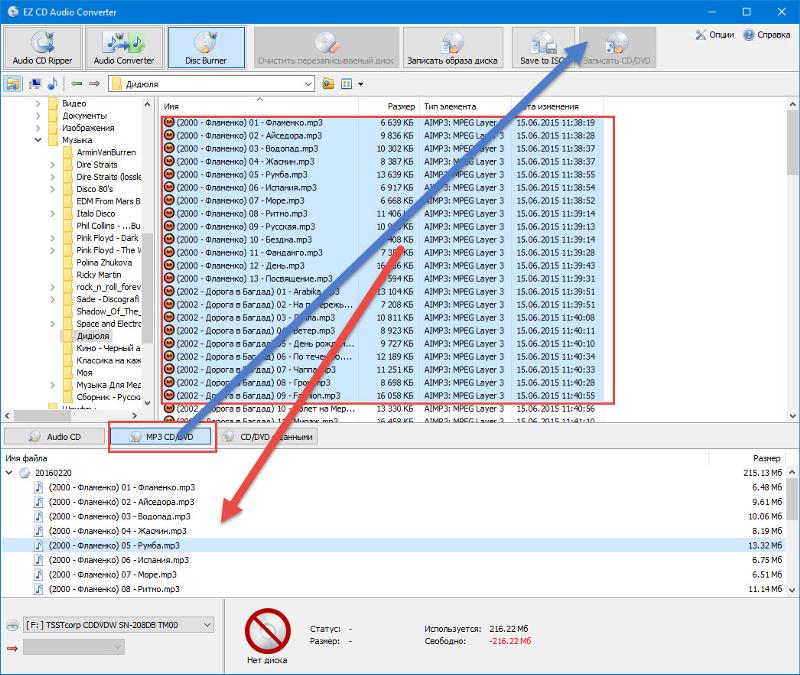The width and height of the screenshot is (800, 675).
Task: Select the Дидюля folder in tree
Action: (x=93, y=336)
